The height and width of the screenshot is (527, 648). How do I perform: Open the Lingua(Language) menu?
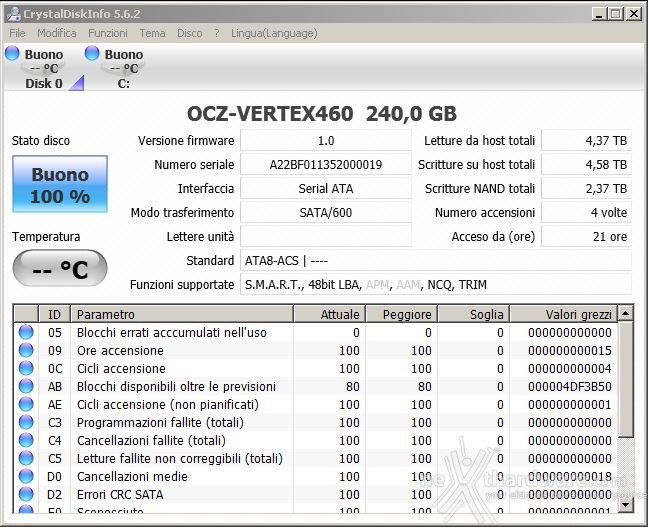click(274, 33)
